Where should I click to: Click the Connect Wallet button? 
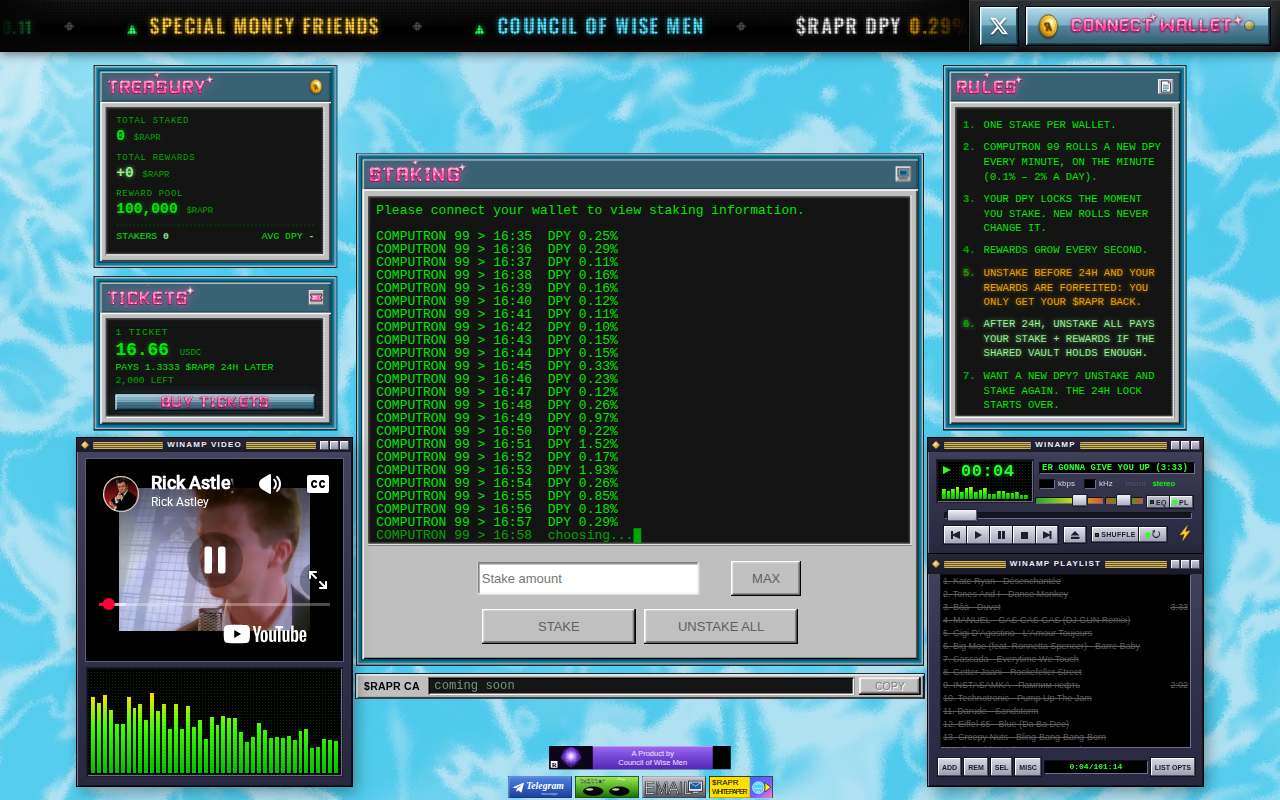click(x=1147, y=26)
